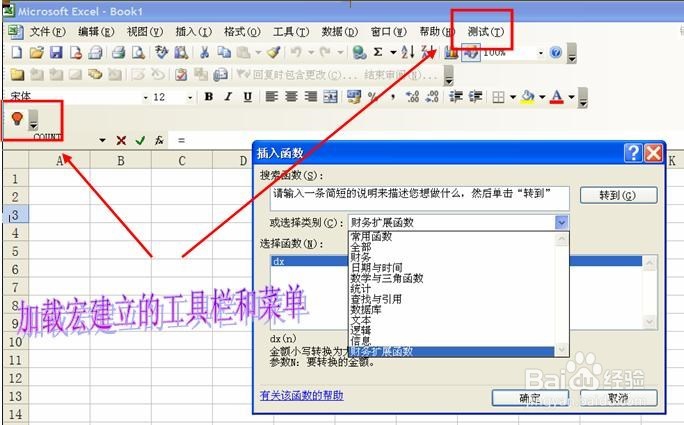Screen dimensions: 684x425
Task: Apply Percent style format
Action: (373, 96)
